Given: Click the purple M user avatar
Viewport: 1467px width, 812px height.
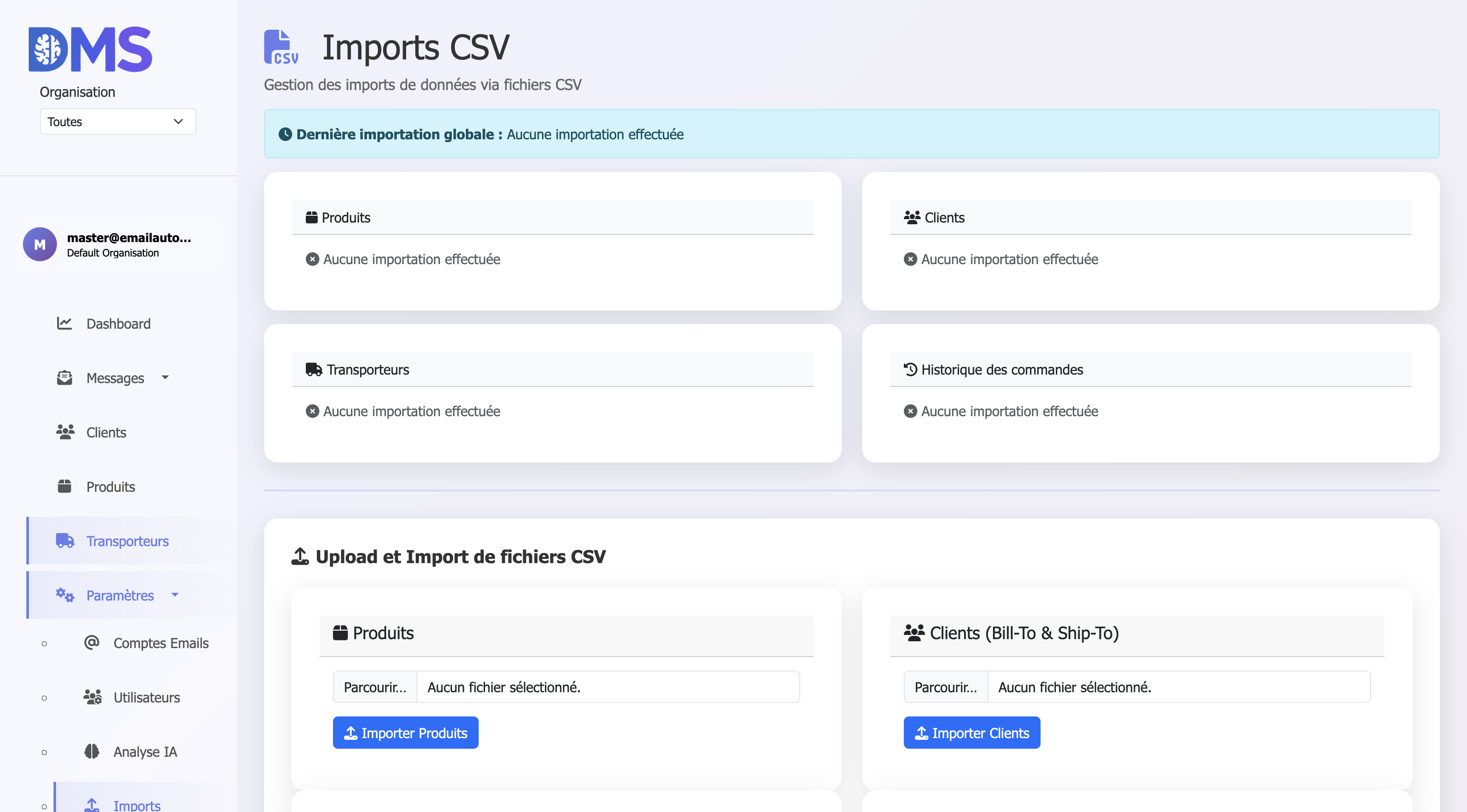Looking at the screenshot, I should 40,244.
